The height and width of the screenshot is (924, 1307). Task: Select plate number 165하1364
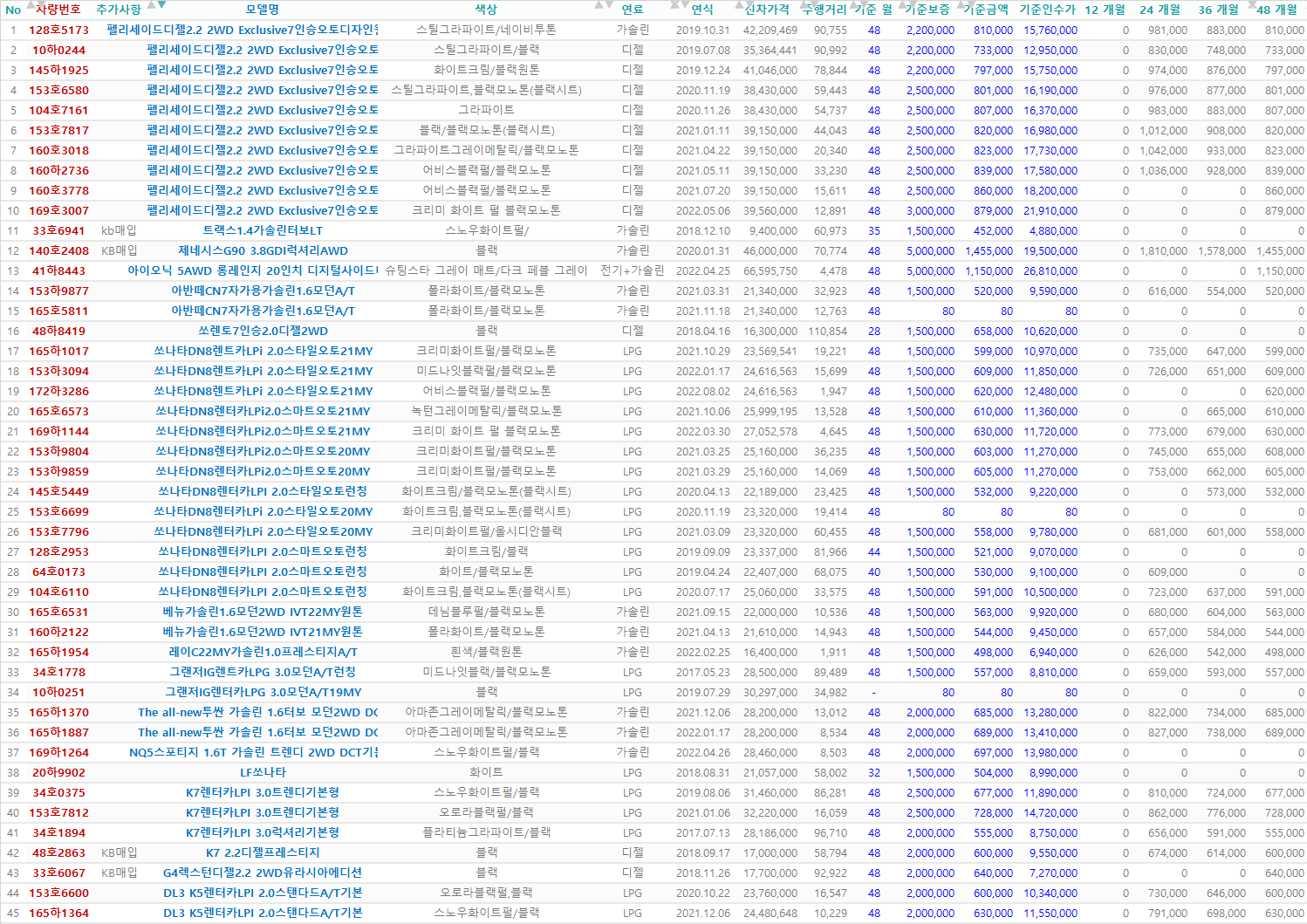pos(58,913)
